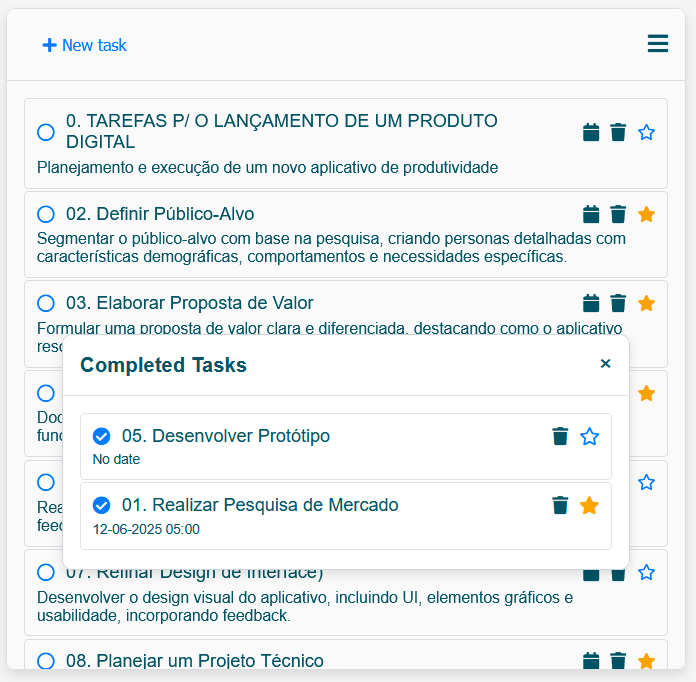The width and height of the screenshot is (696, 682).
Task: Click the Segmentar o público-alvo description
Action: coord(331,247)
